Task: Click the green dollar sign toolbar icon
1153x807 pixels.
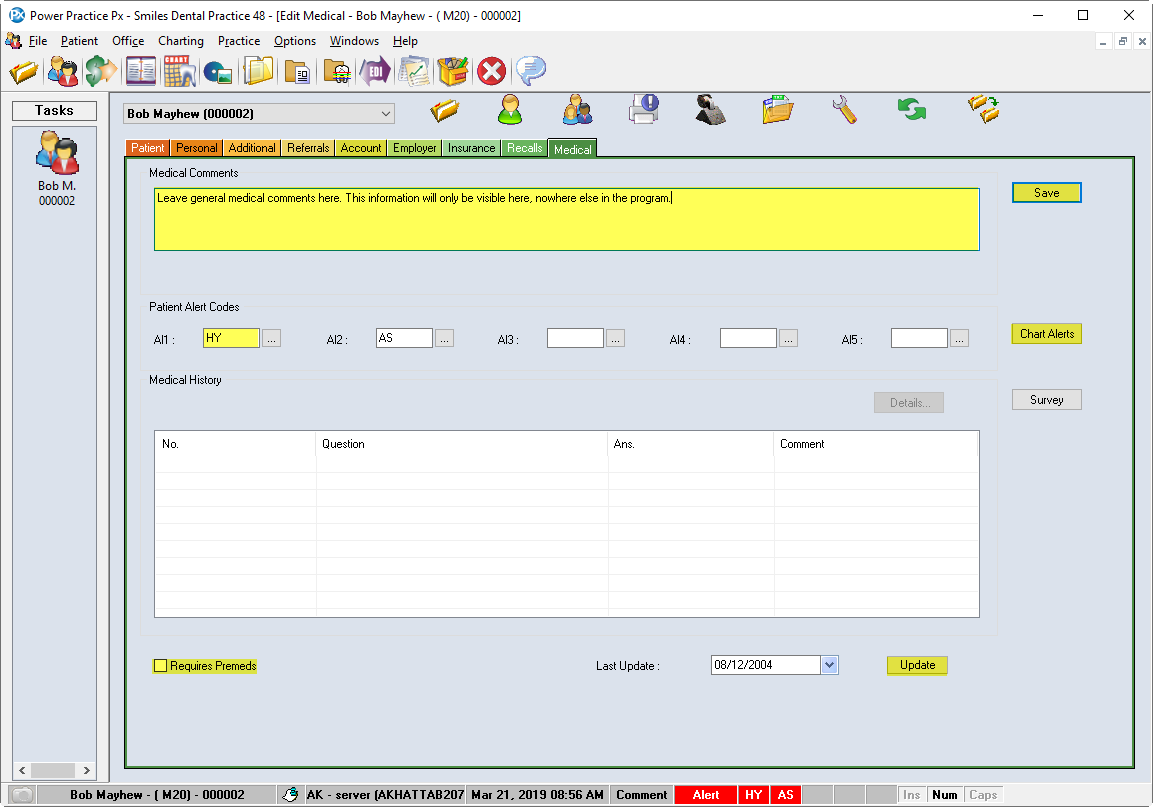Action: point(100,72)
